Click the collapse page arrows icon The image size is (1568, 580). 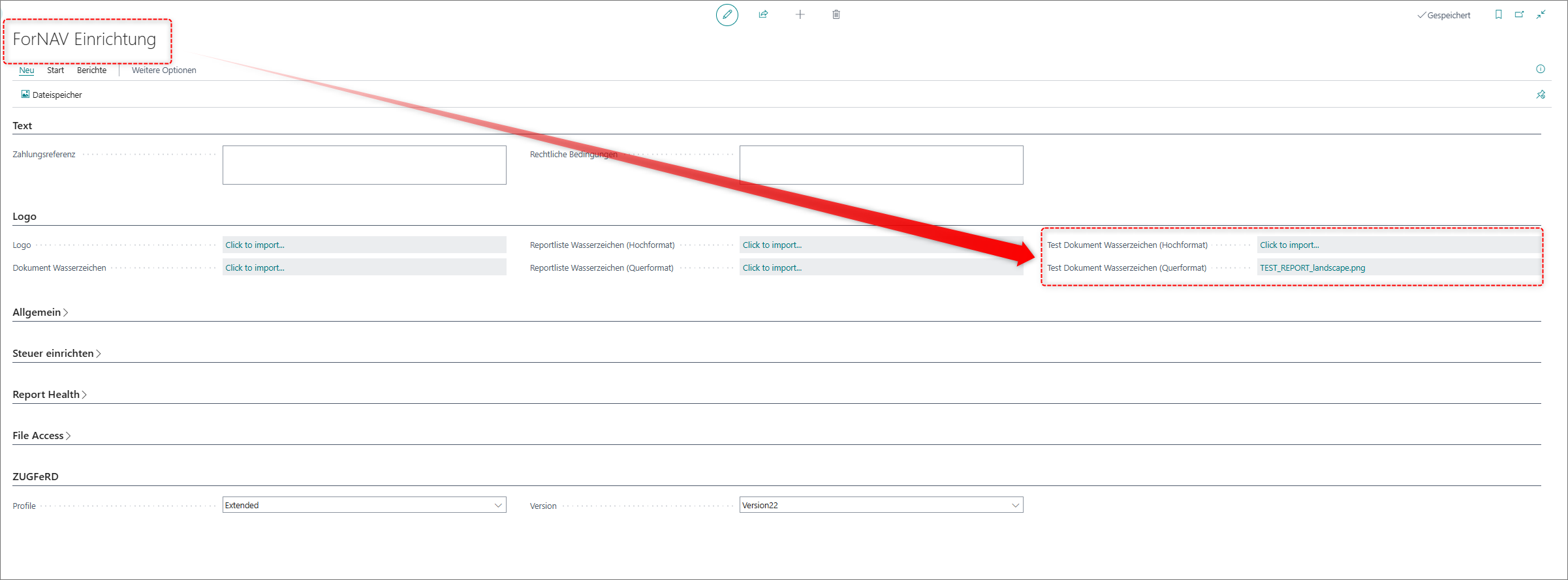click(1541, 14)
